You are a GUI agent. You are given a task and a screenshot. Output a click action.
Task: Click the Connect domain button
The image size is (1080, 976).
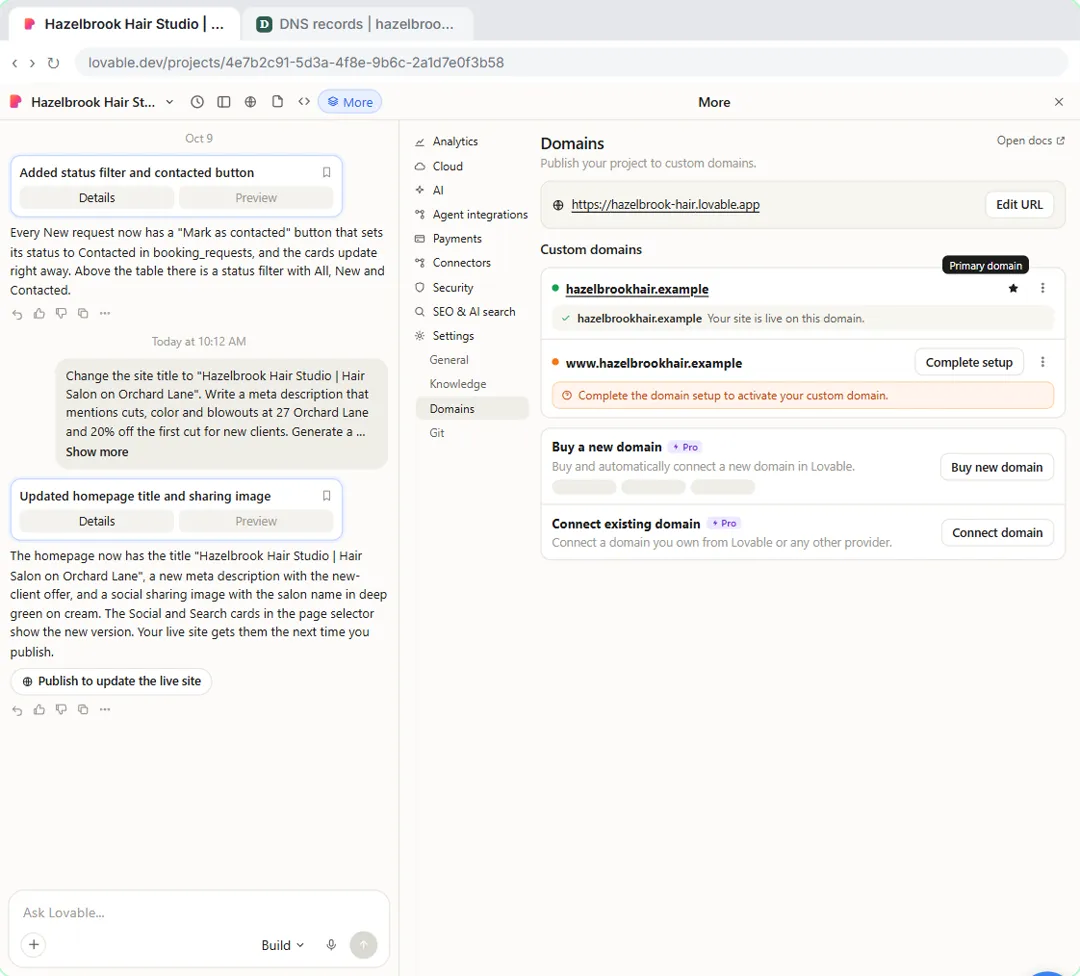point(997,533)
